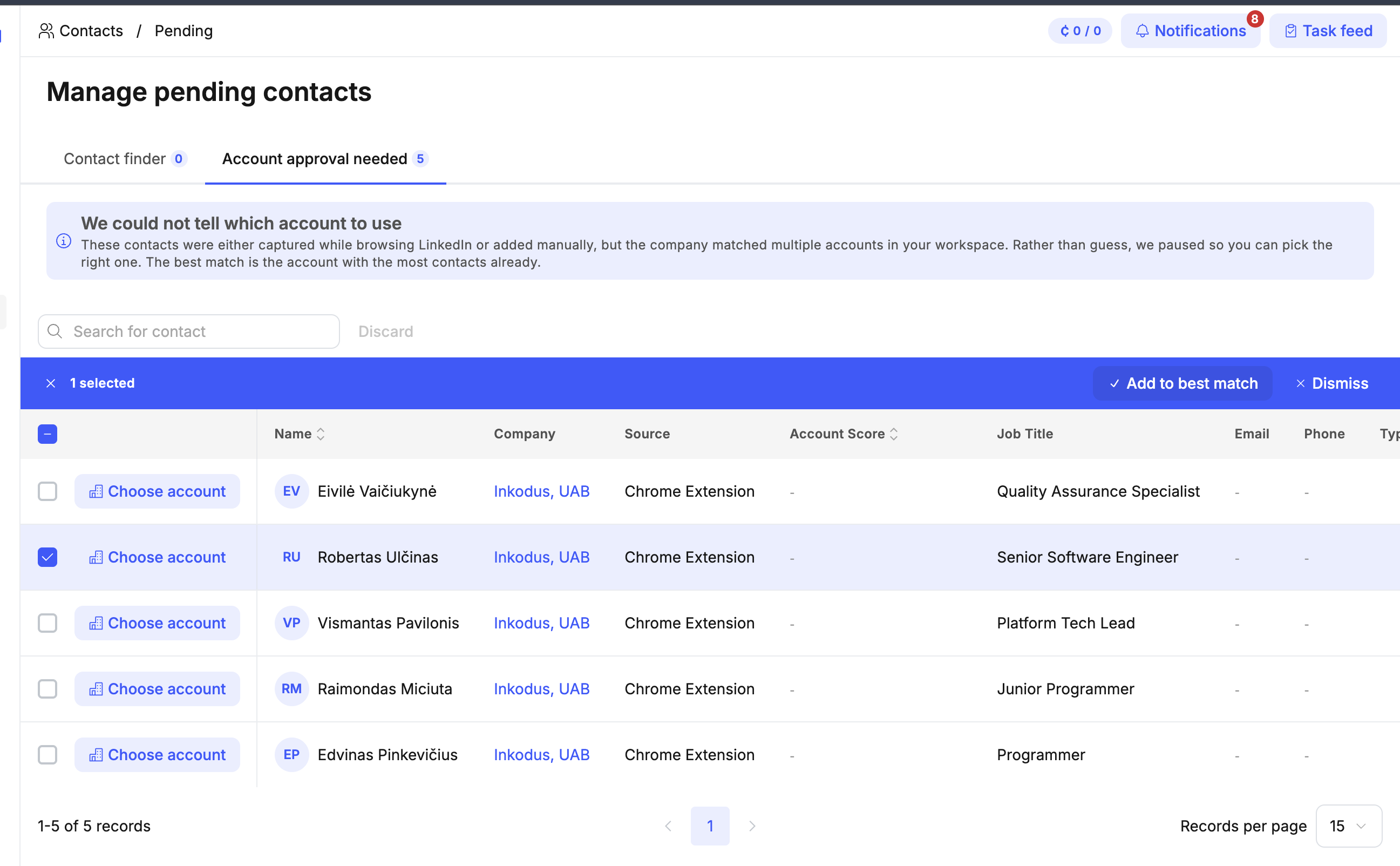Click Add to best match
Screen dimensions: 1400x866
[x=1181, y=383]
